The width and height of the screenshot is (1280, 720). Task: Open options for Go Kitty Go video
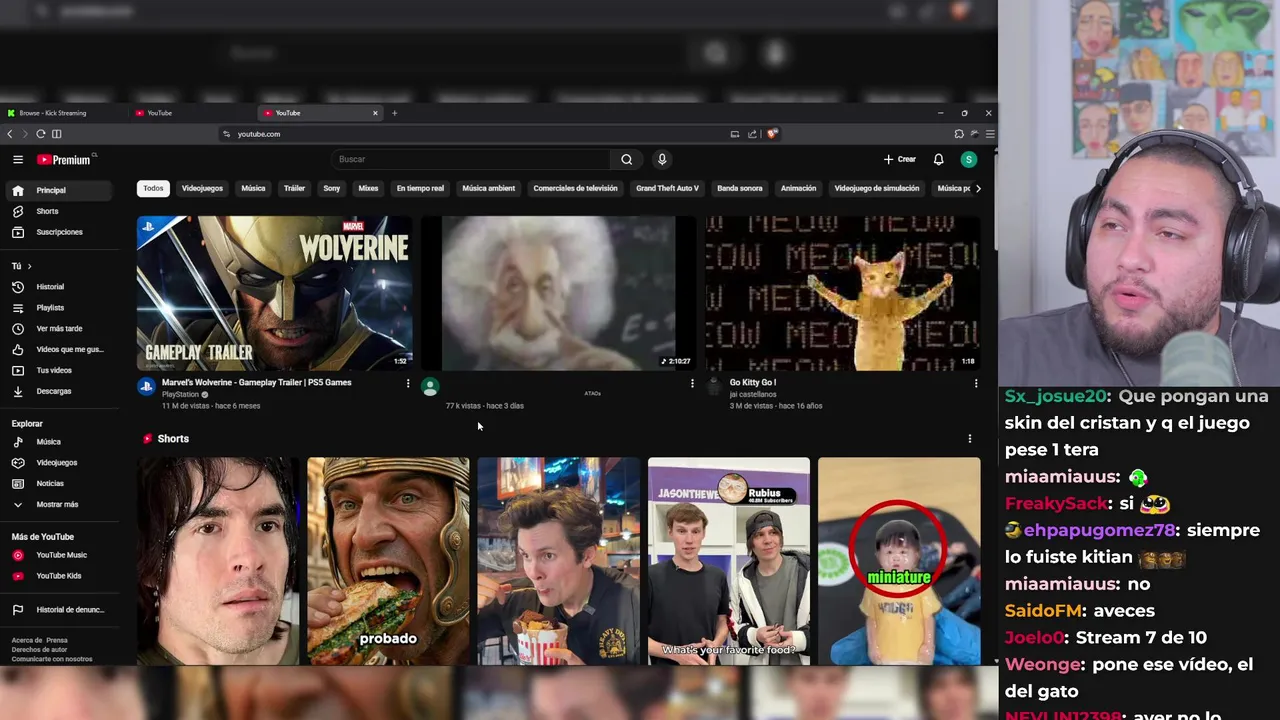click(x=976, y=383)
